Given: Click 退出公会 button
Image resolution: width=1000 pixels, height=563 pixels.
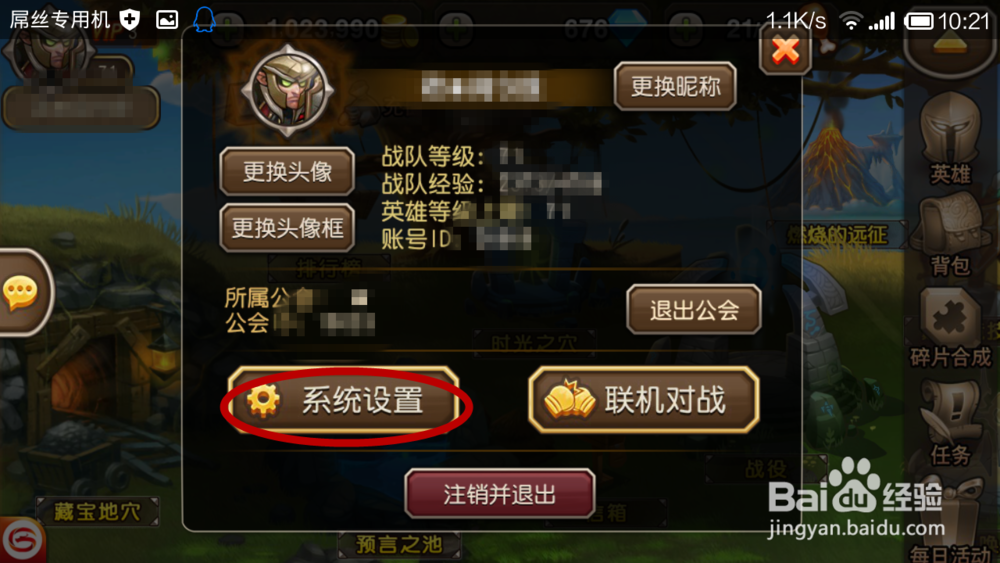Looking at the screenshot, I should pyautogui.click(x=694, y=310).
